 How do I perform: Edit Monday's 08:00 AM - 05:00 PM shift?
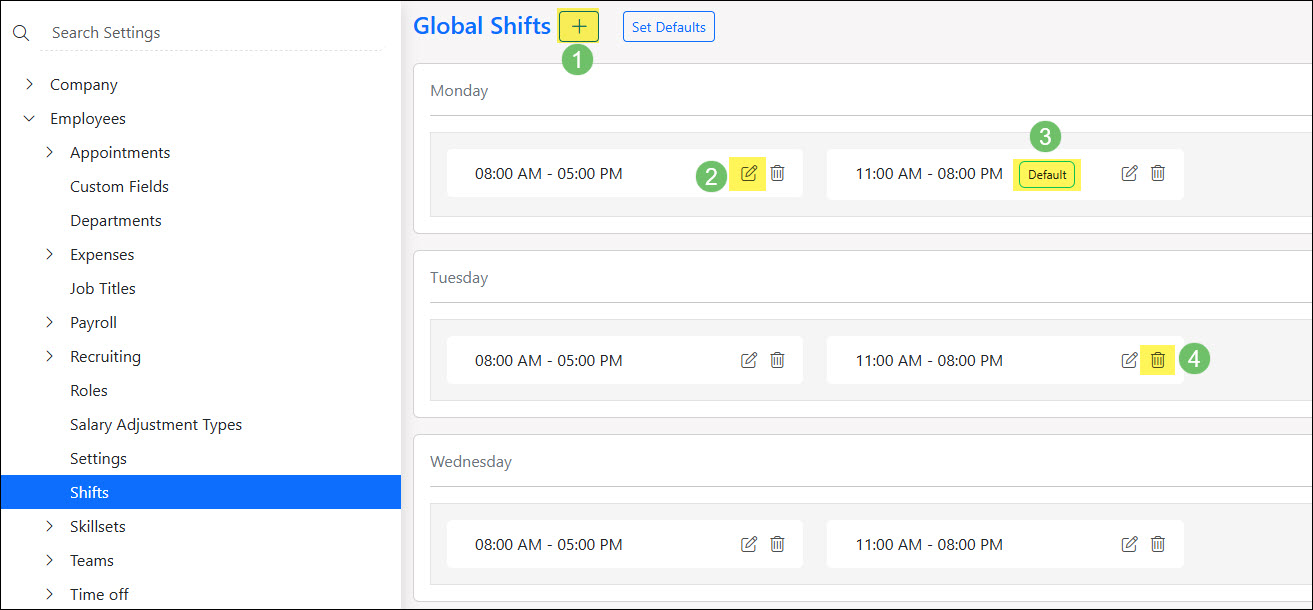749,174
